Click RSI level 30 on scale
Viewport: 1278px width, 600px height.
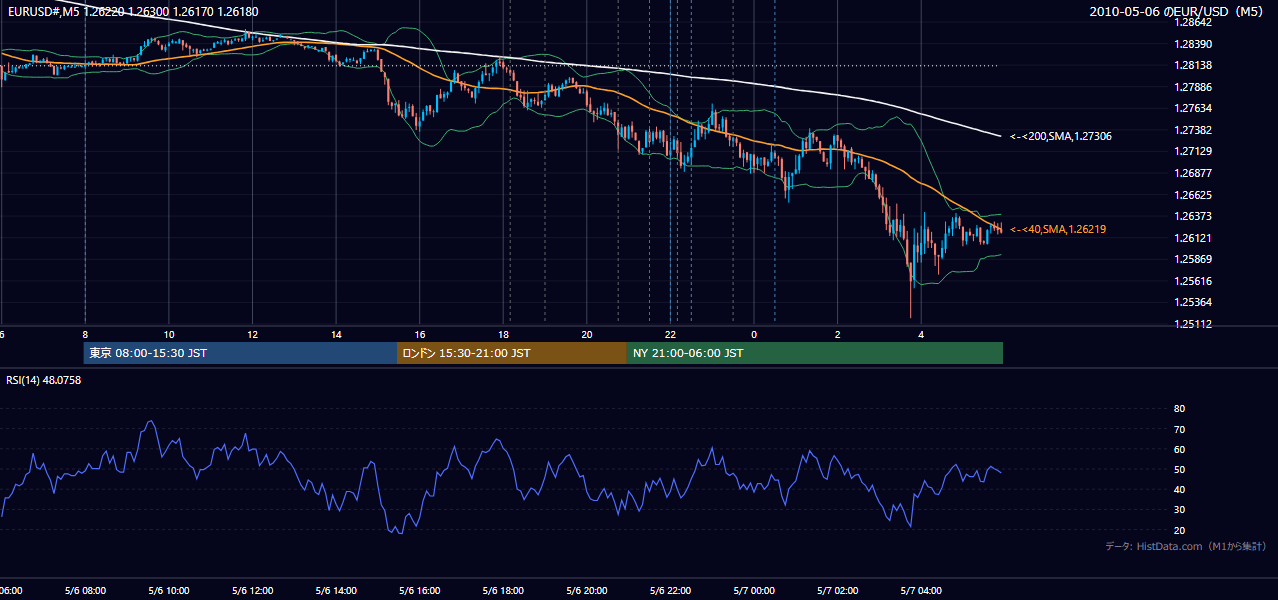1179,510
